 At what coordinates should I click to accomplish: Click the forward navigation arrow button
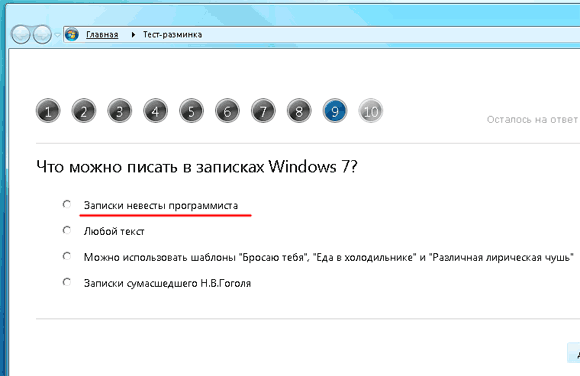(42, 34)
